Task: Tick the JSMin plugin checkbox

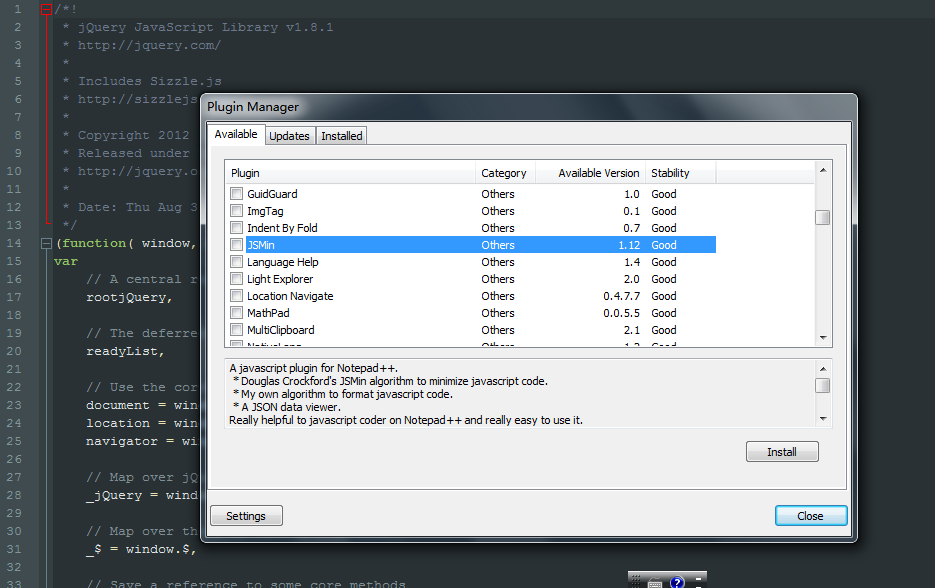Action: [237, 245]
